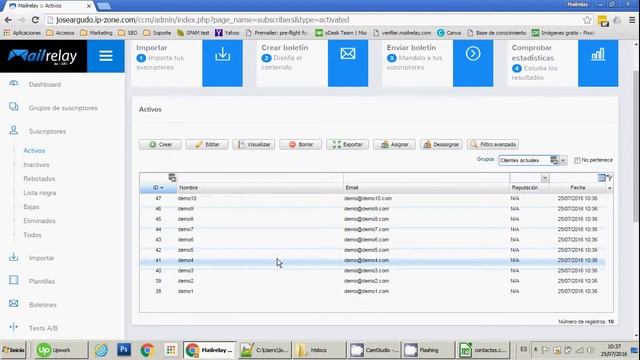Open contactos spreadsheet in the taskbar
Screen dimensions: 640x360
pos(483,350)
